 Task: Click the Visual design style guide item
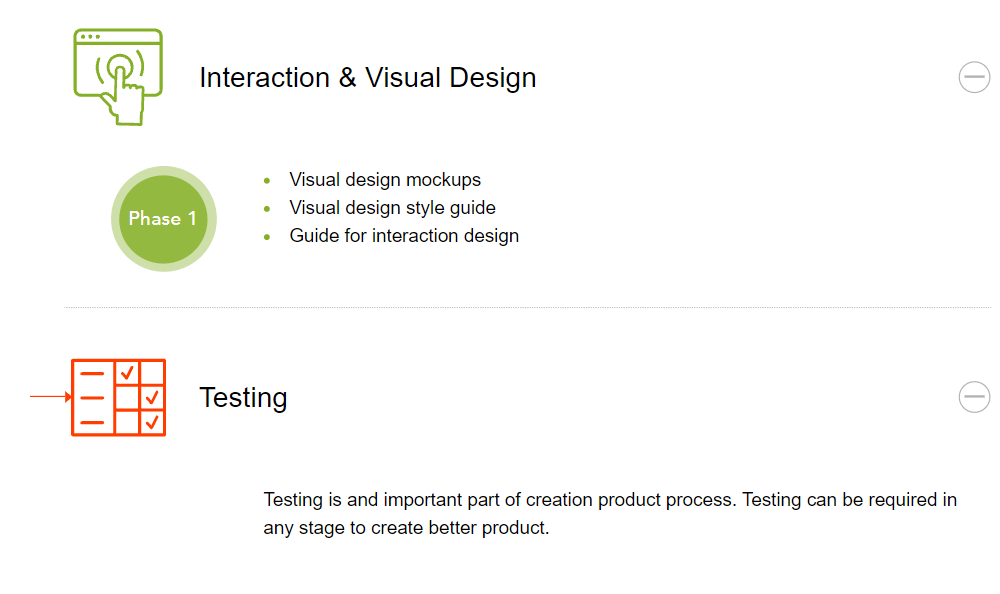[392, 208]
